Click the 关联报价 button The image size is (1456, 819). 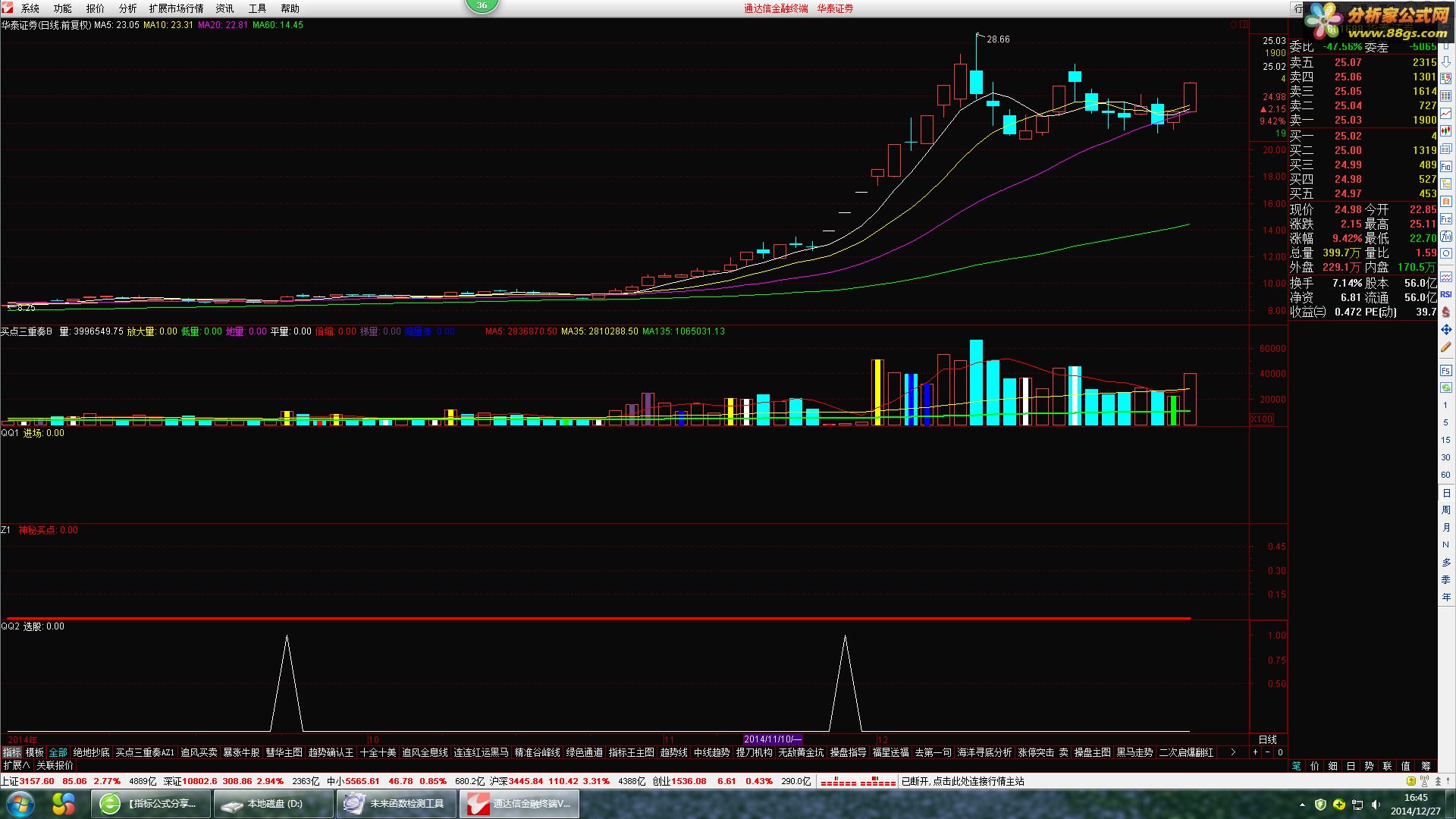[x=55, y=766]
